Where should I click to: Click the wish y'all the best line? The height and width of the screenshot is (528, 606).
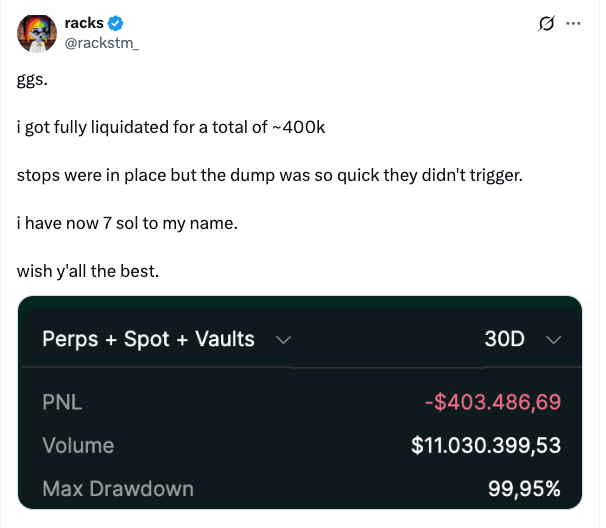point(88,270)
